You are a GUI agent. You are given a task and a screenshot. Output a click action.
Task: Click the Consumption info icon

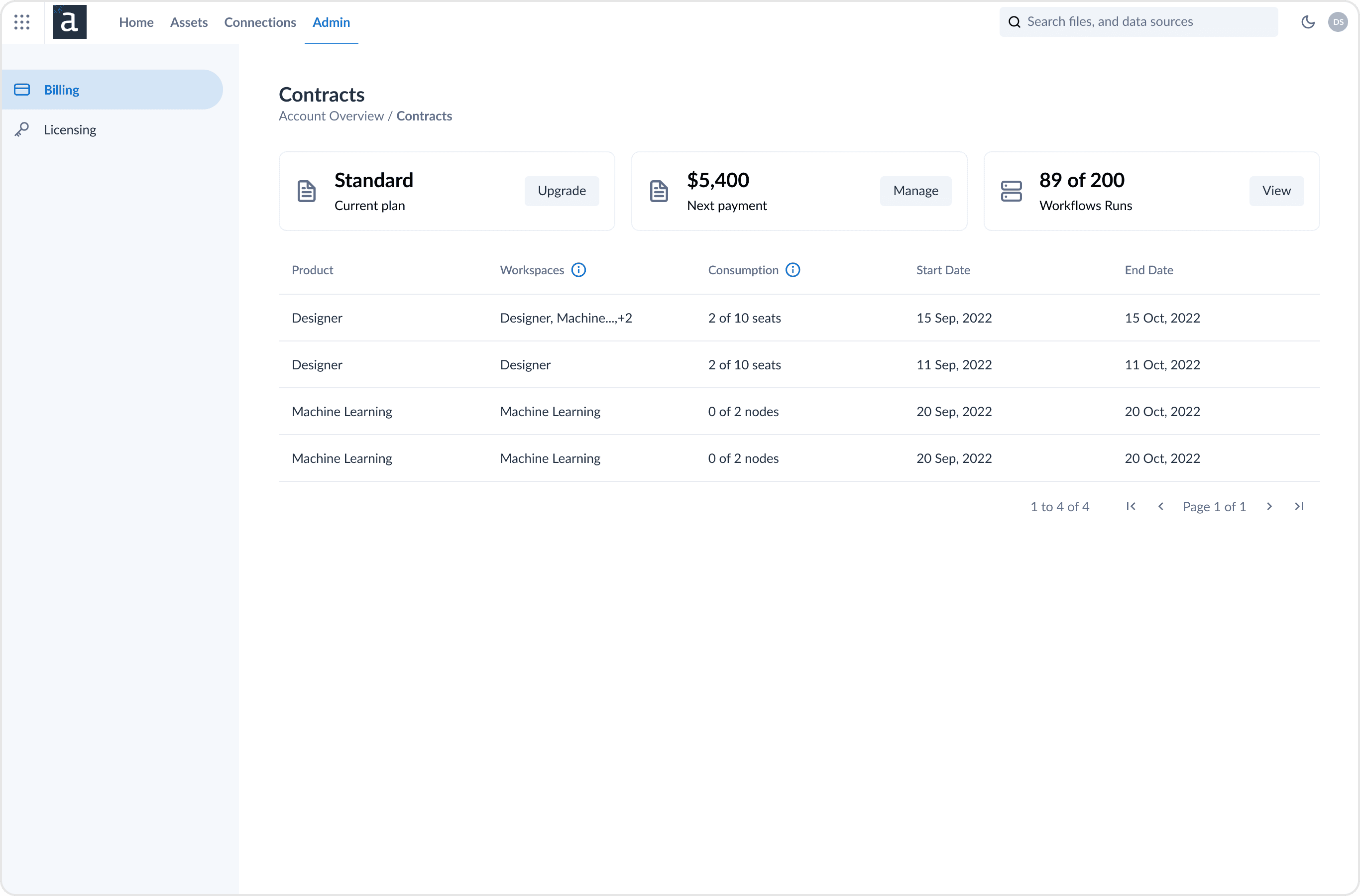pos(793,270)
